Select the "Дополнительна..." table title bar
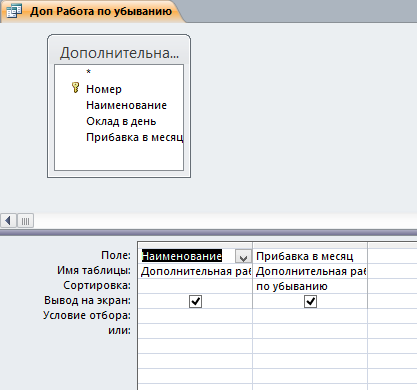Viewport: 417px width, 390px height. [x=119, y=53]
